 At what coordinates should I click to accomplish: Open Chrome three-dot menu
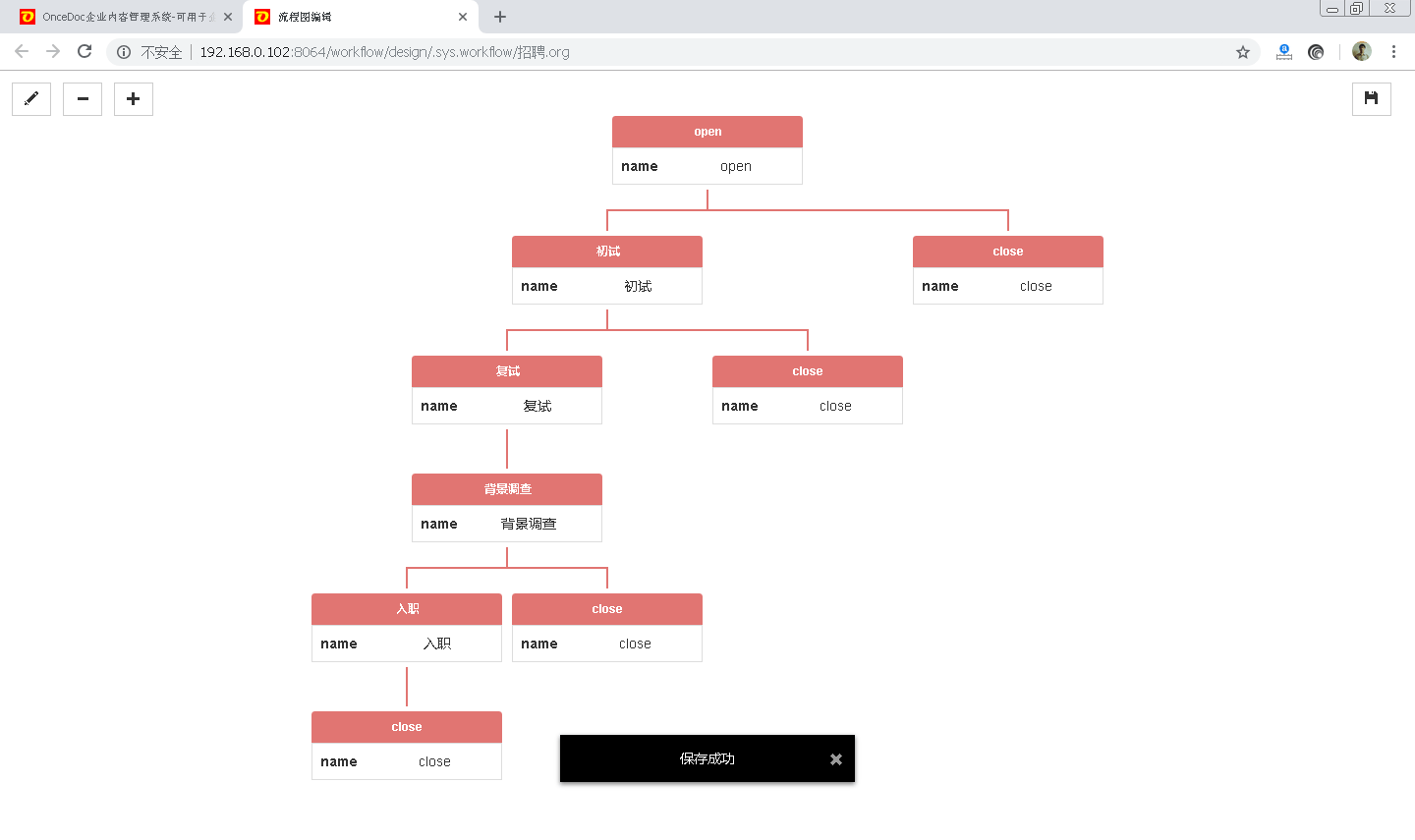[x=1393, y=52]
